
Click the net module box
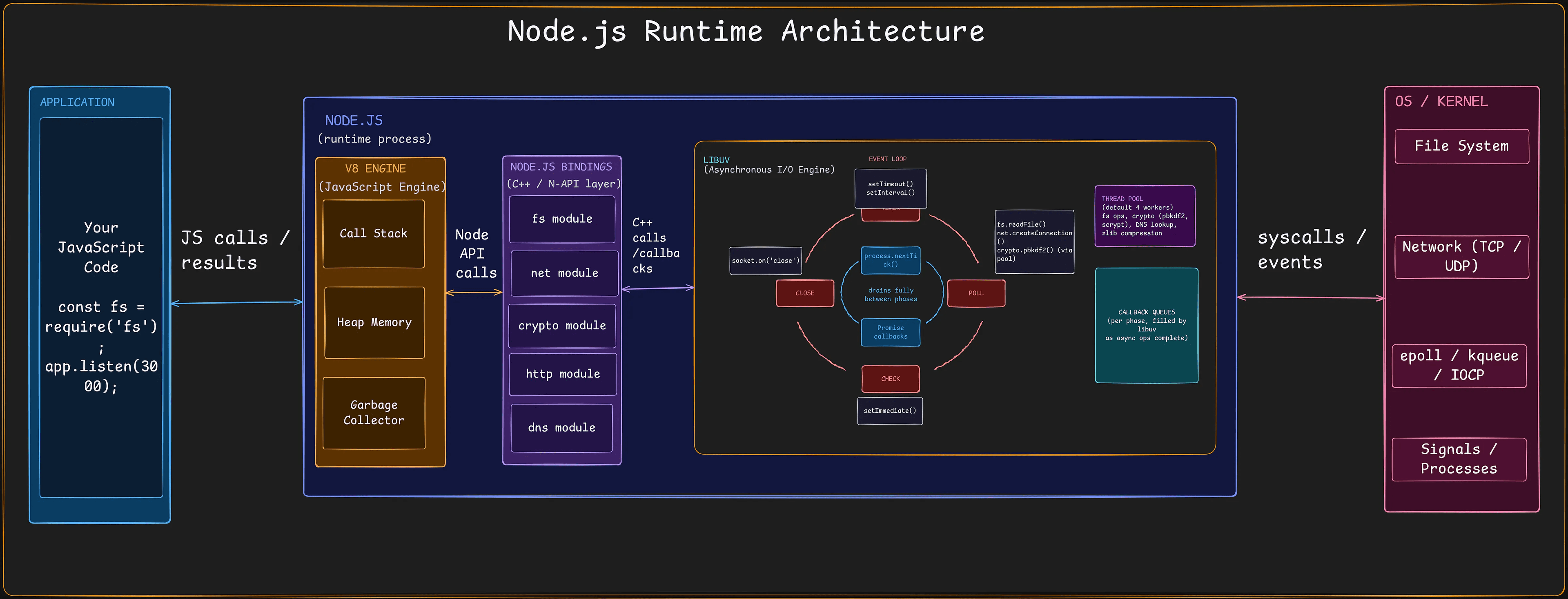[564, 273]
